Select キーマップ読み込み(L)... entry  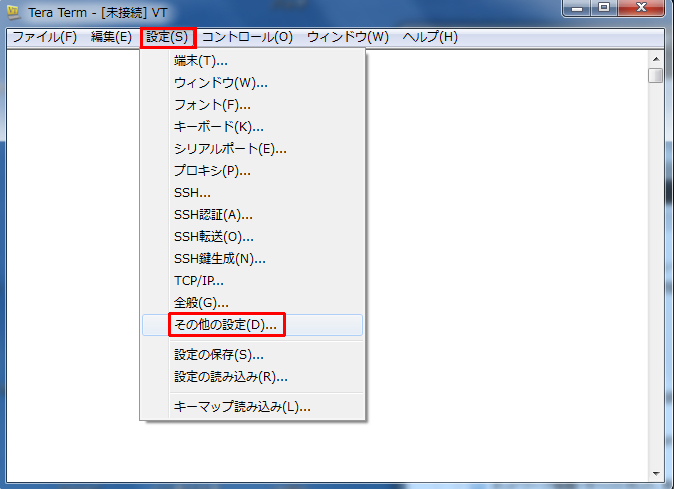coord(241,406)
